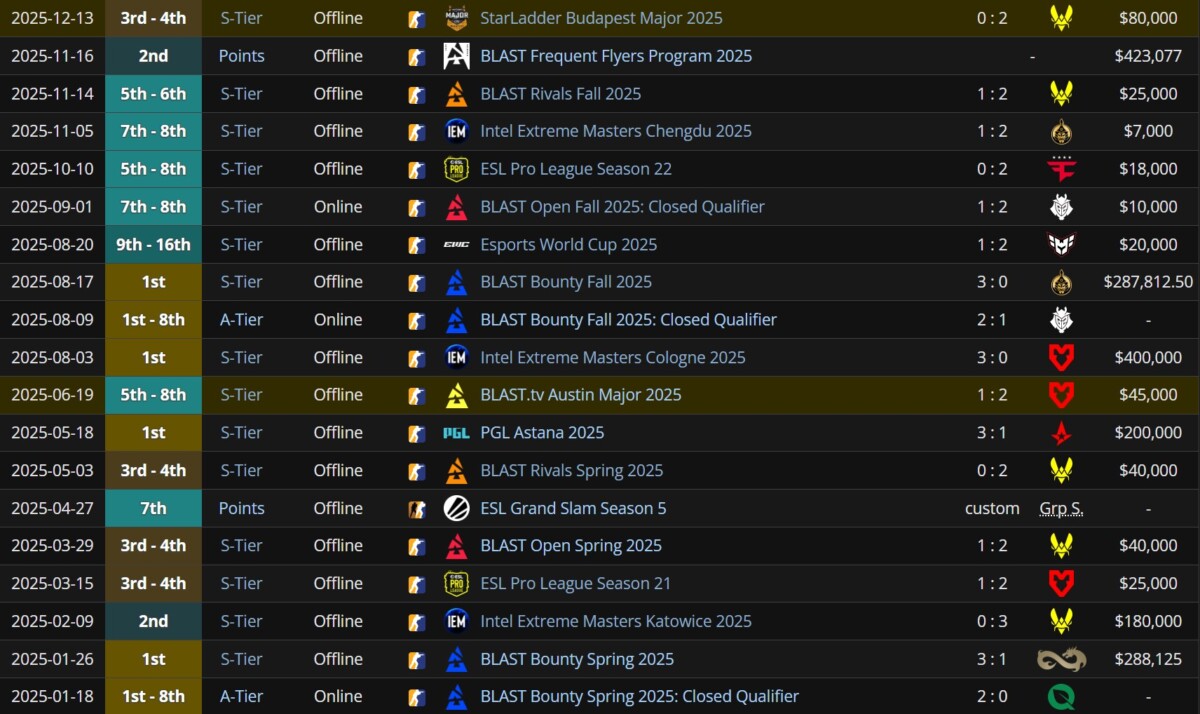
Task: Click the G2 logo in BLAST Open Fall row
Action: 1061,207
